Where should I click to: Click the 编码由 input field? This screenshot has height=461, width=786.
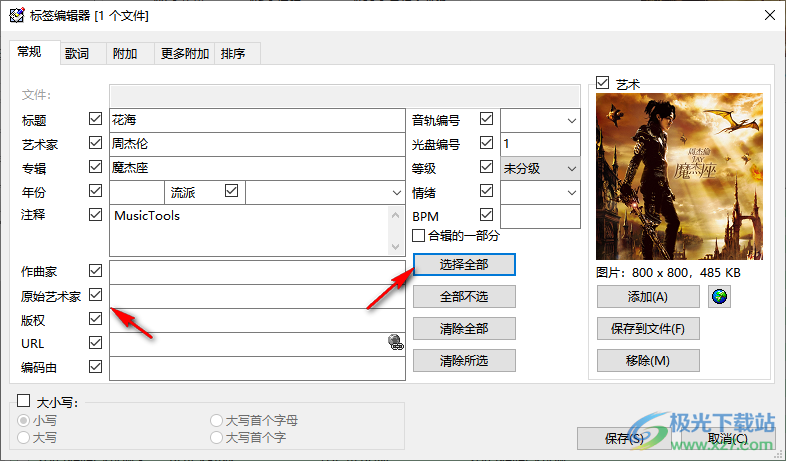tap(257, 369)
